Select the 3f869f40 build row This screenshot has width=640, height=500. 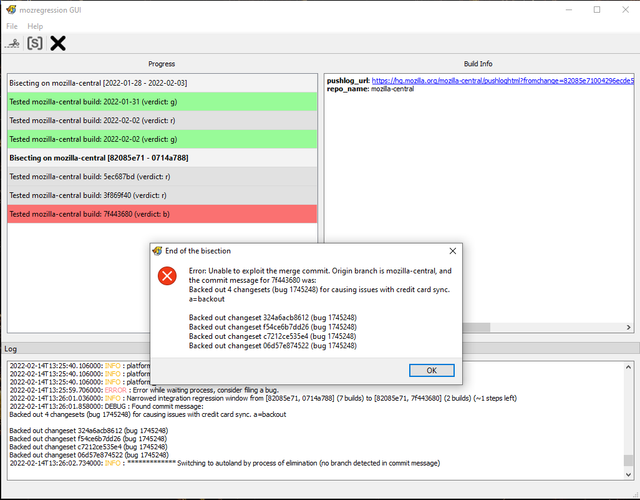tap(162, 196)
